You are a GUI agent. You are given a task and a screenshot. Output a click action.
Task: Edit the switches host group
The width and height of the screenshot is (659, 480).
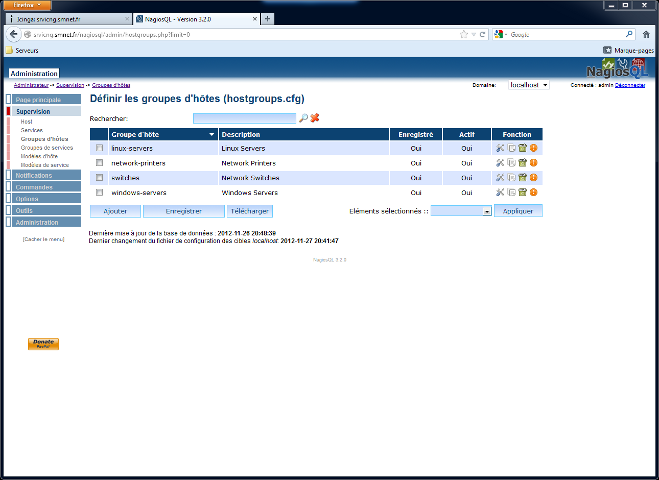point(500,177)
